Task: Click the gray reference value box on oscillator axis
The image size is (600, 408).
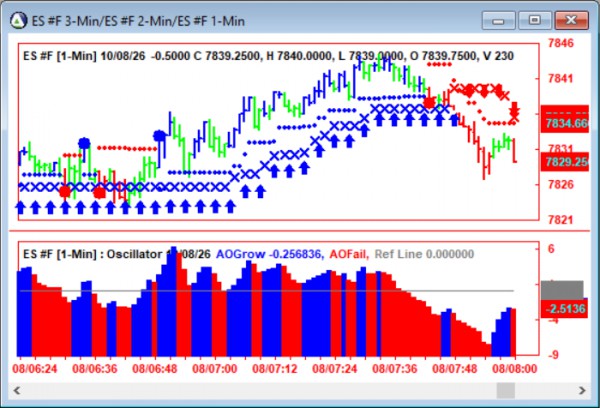Action: pyautogui.click(x=562, y=290)
